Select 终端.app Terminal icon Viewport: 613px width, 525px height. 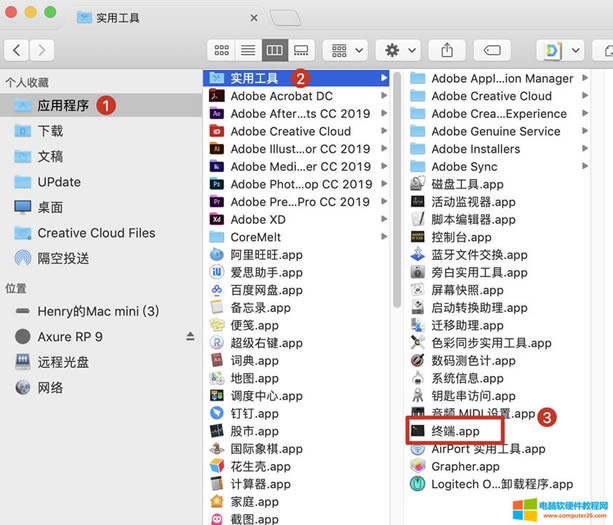click(418, 431)
